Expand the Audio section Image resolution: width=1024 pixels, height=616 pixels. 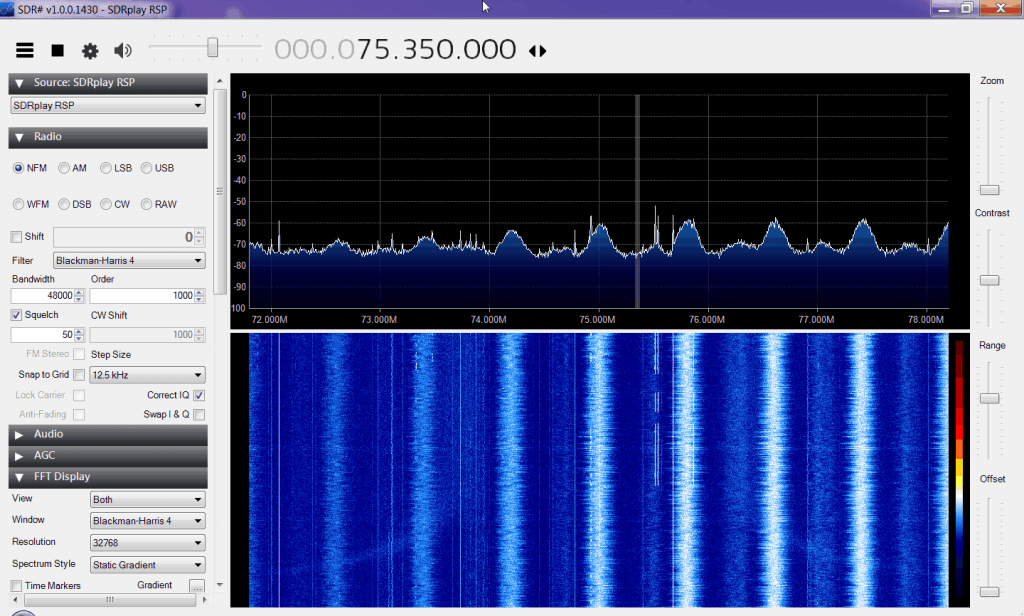click(107, 434)
